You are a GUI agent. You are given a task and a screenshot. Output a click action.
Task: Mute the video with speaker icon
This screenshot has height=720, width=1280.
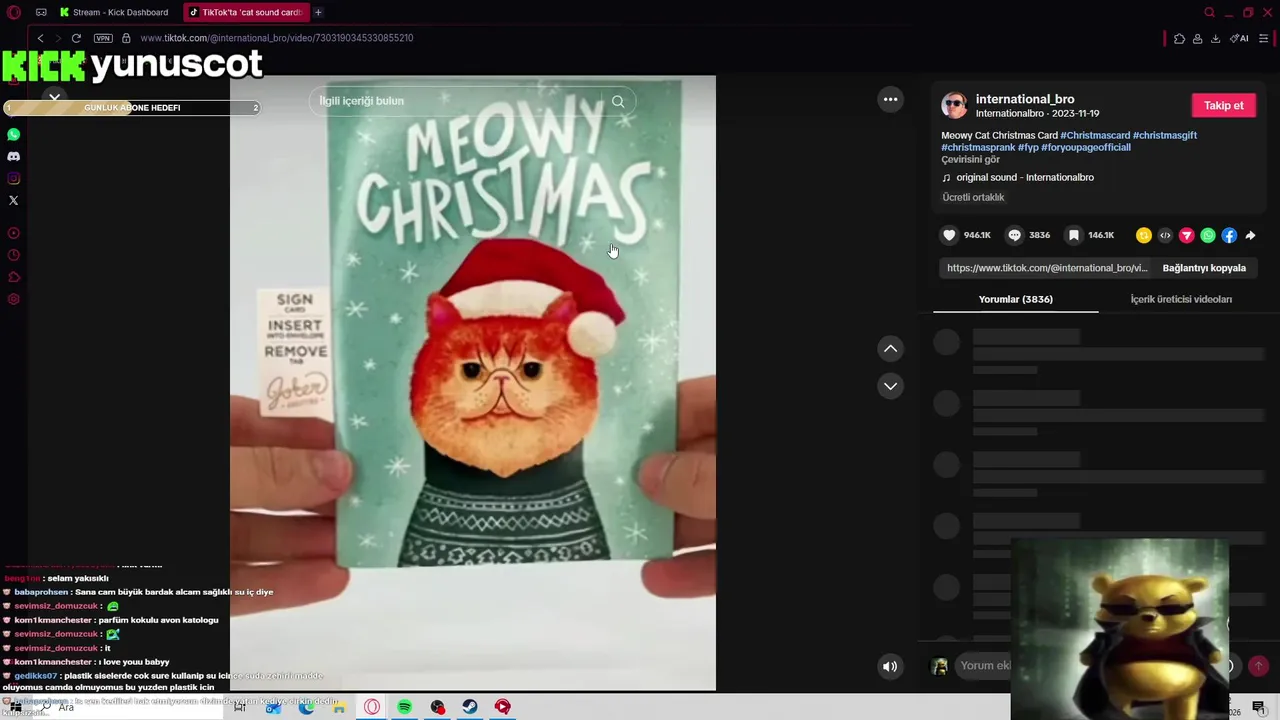click(x=890, y=666)
